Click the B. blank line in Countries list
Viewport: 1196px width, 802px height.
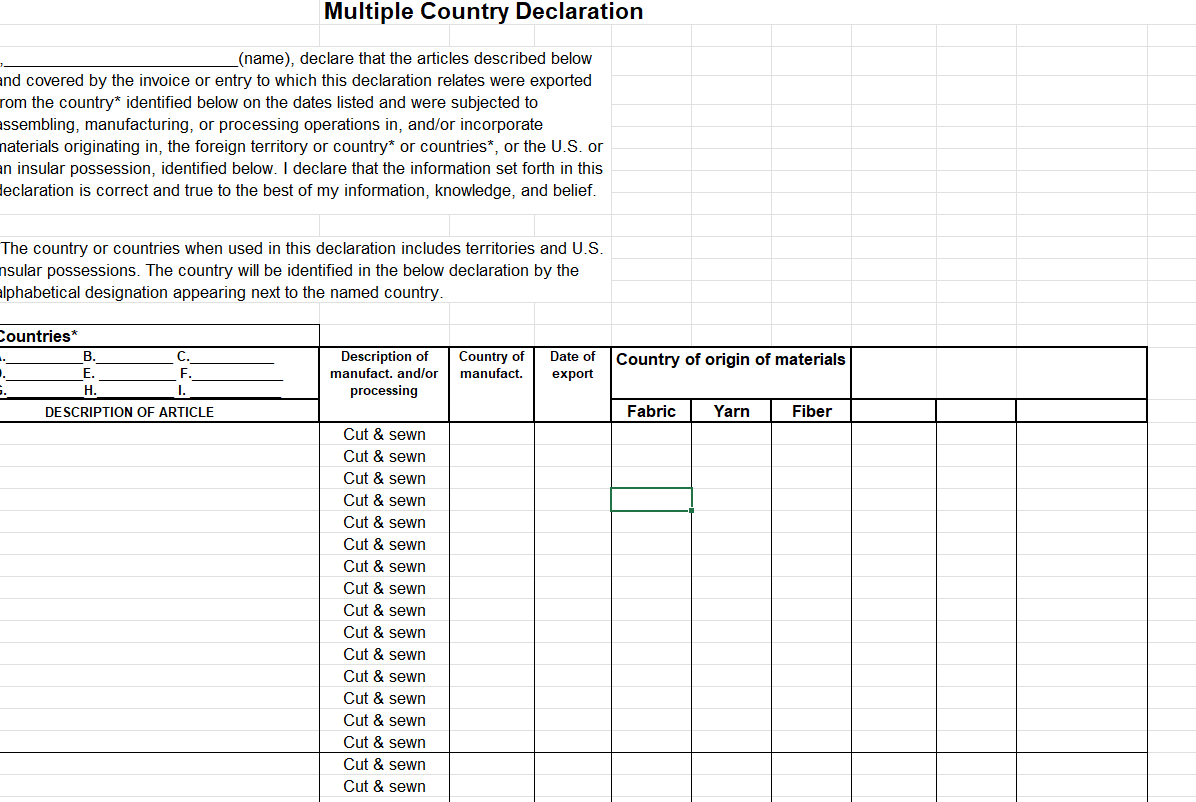[x=128, y=356]
